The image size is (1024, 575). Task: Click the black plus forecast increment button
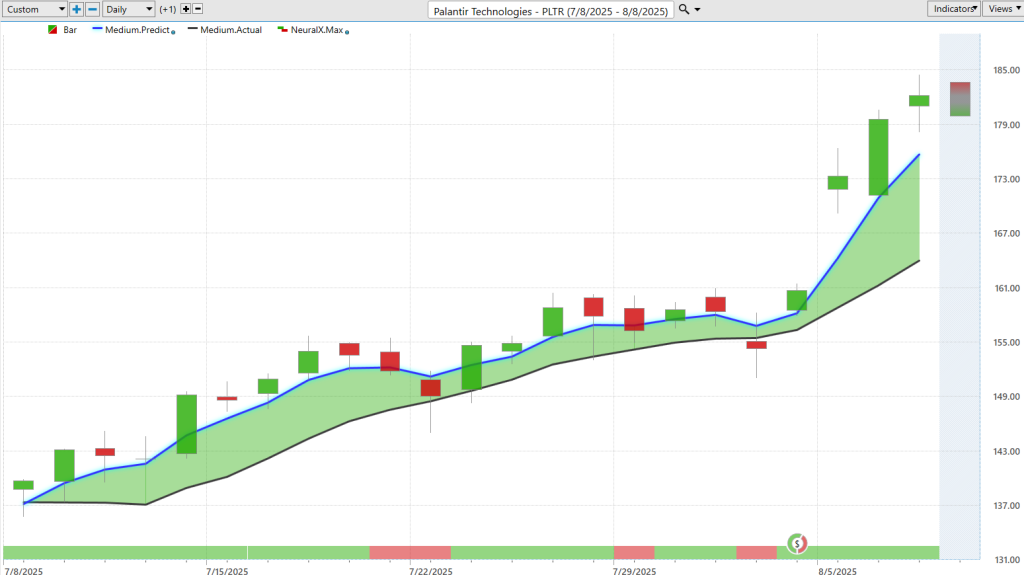click(185, 9)
